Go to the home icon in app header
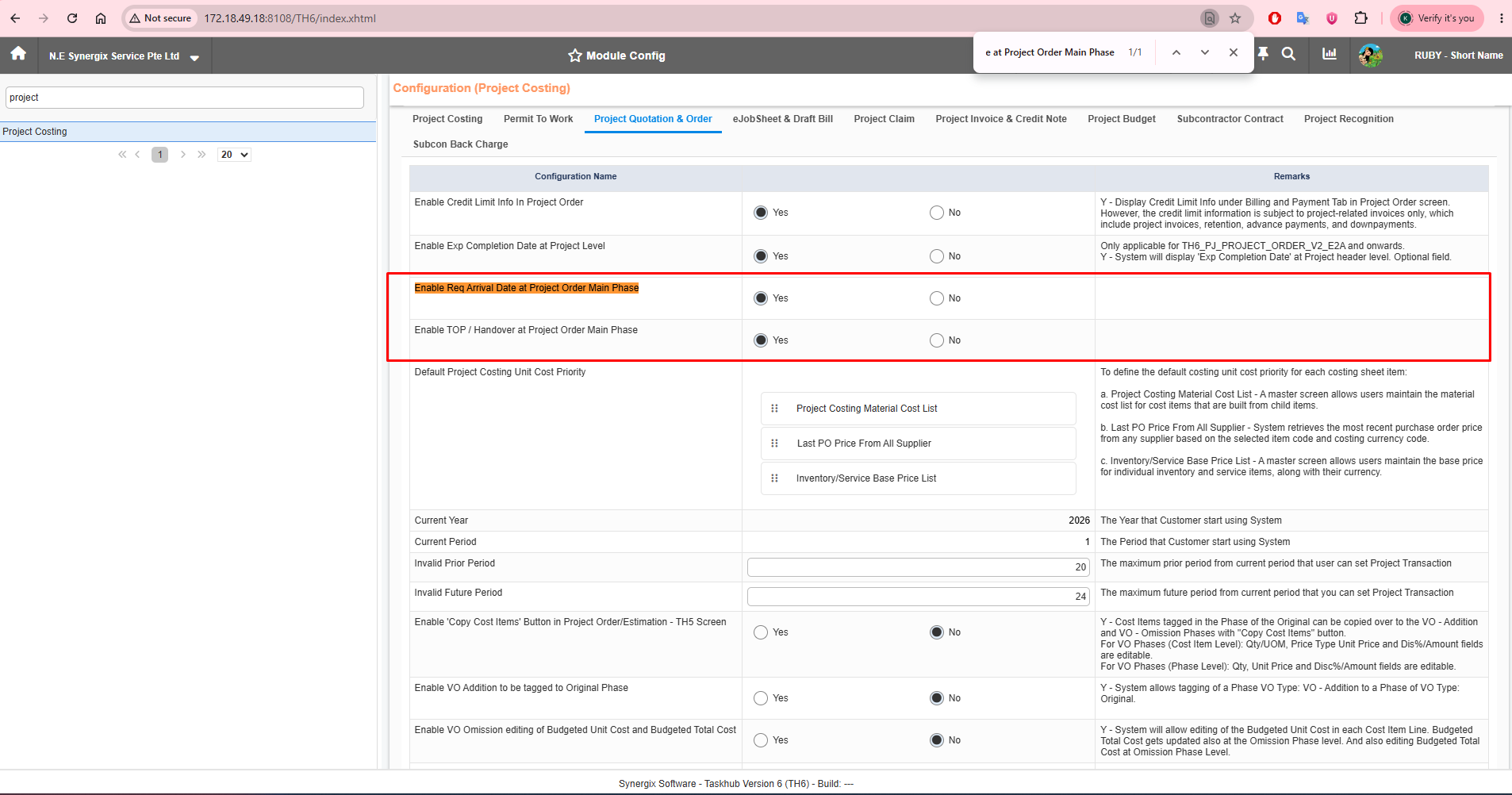 pyautogui.click(x=18, y=54)
